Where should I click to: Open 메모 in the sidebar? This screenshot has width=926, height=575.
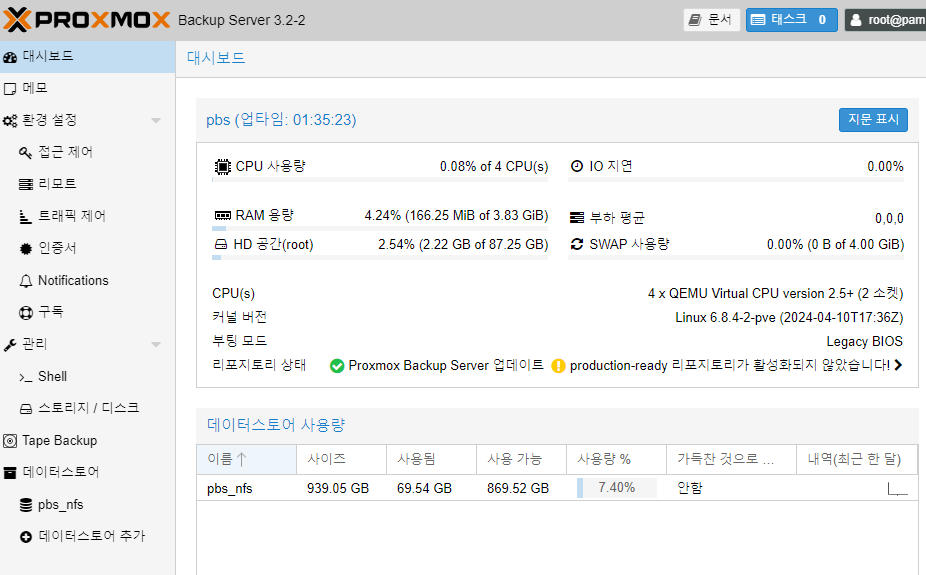pyautogui.click(x=87, y=89)
